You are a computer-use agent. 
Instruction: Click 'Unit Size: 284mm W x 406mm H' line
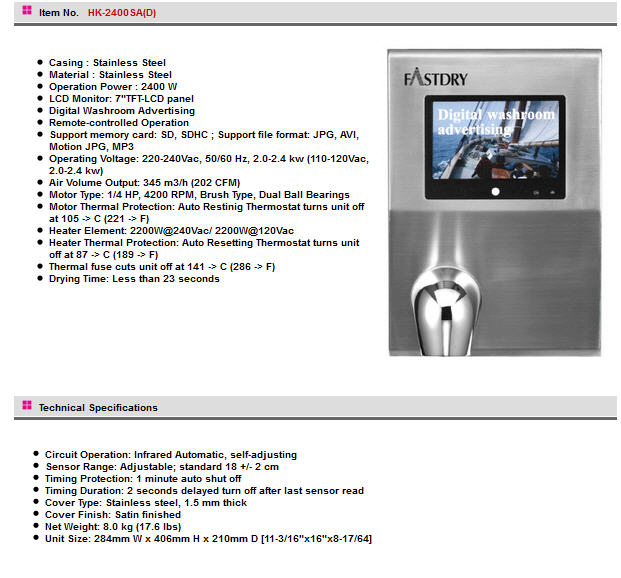208,538
